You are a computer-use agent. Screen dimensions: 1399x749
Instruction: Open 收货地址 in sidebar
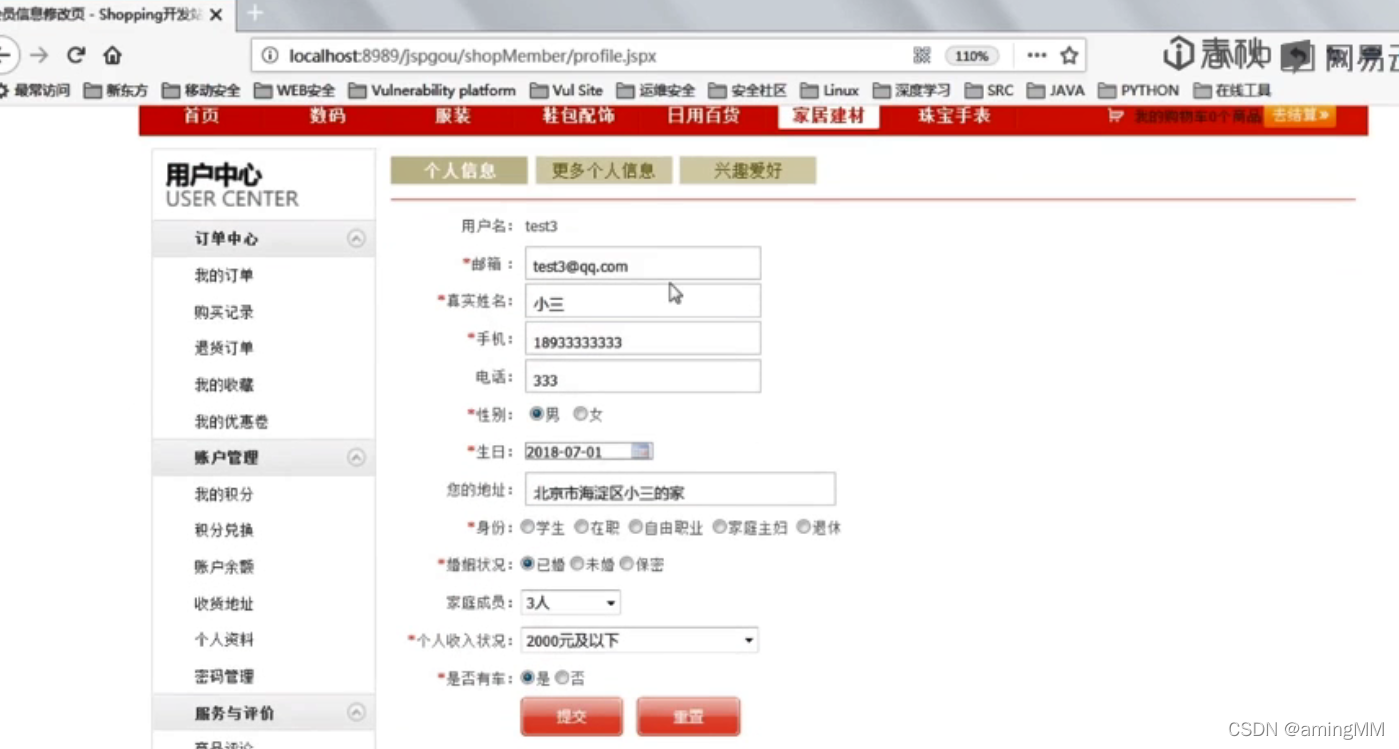tap(224, 604)
